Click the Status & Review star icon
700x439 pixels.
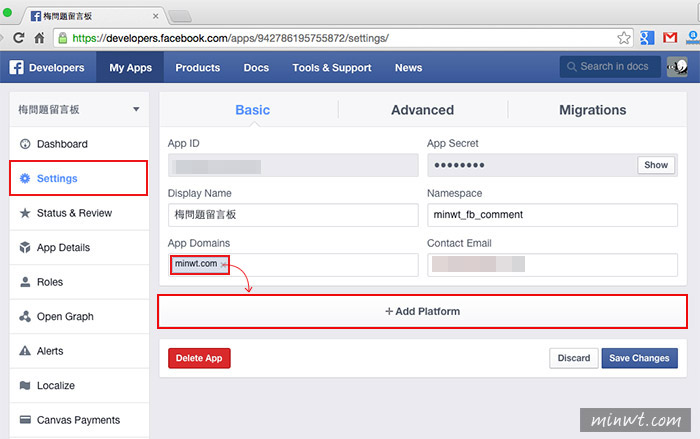coord(25,213)
